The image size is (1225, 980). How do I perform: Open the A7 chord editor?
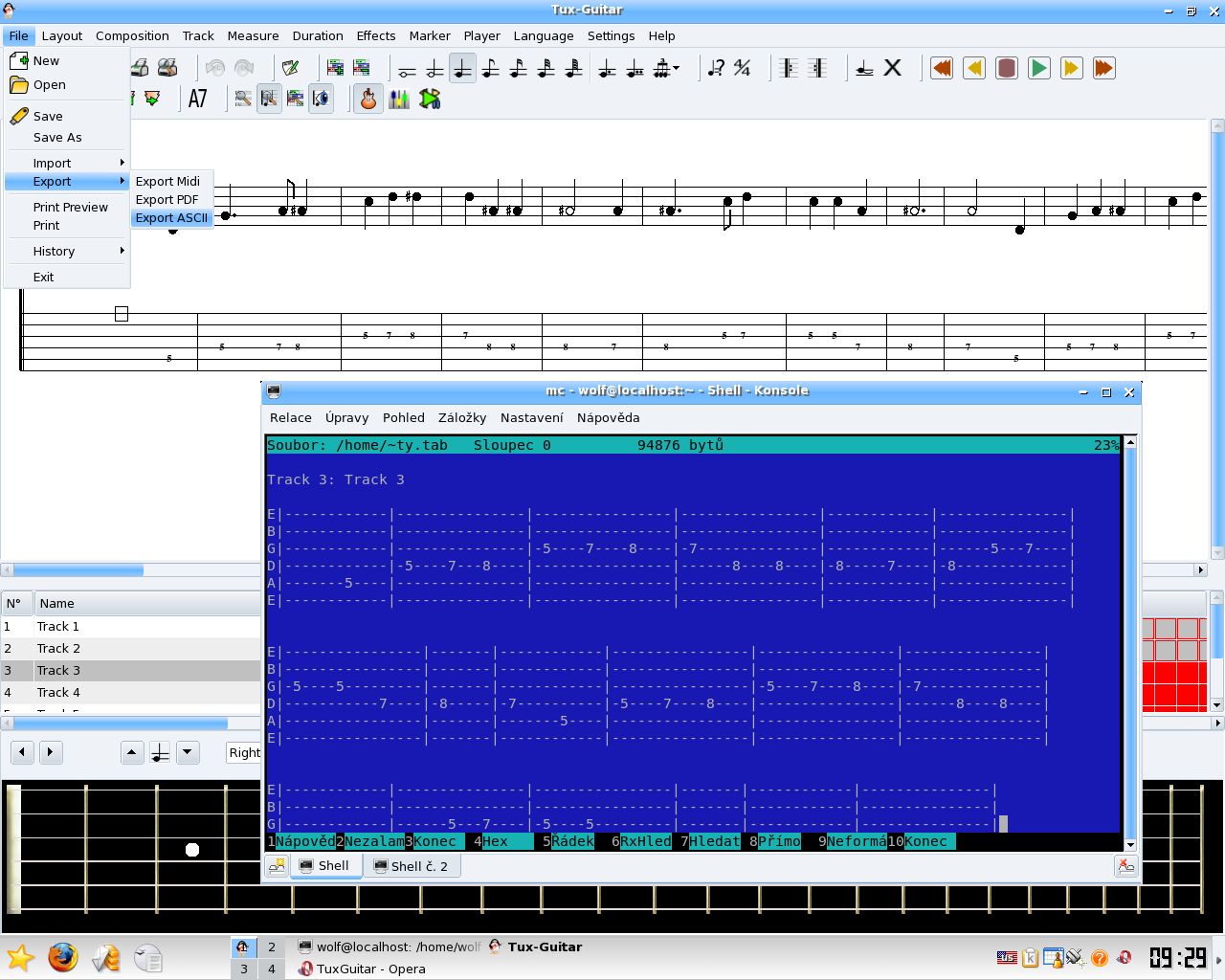[198, 99]
